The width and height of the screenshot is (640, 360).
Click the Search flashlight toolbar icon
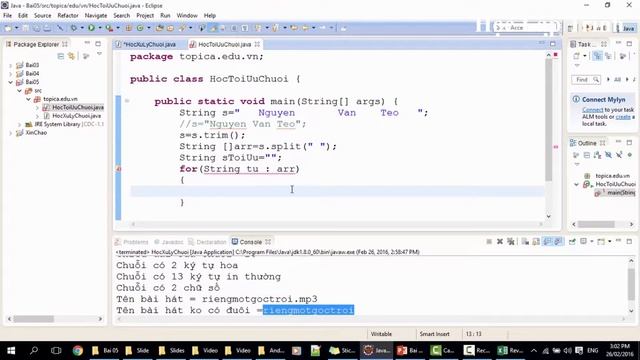pos(182,28)
